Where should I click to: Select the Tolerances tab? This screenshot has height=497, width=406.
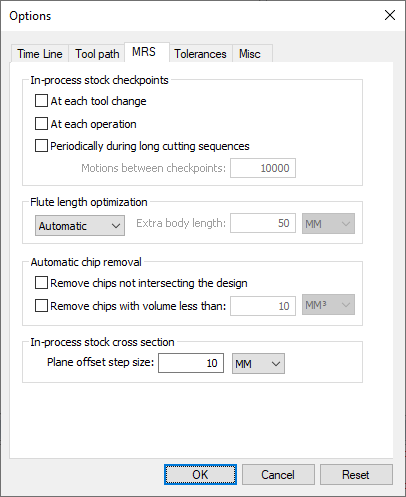(x=200, y=54)
